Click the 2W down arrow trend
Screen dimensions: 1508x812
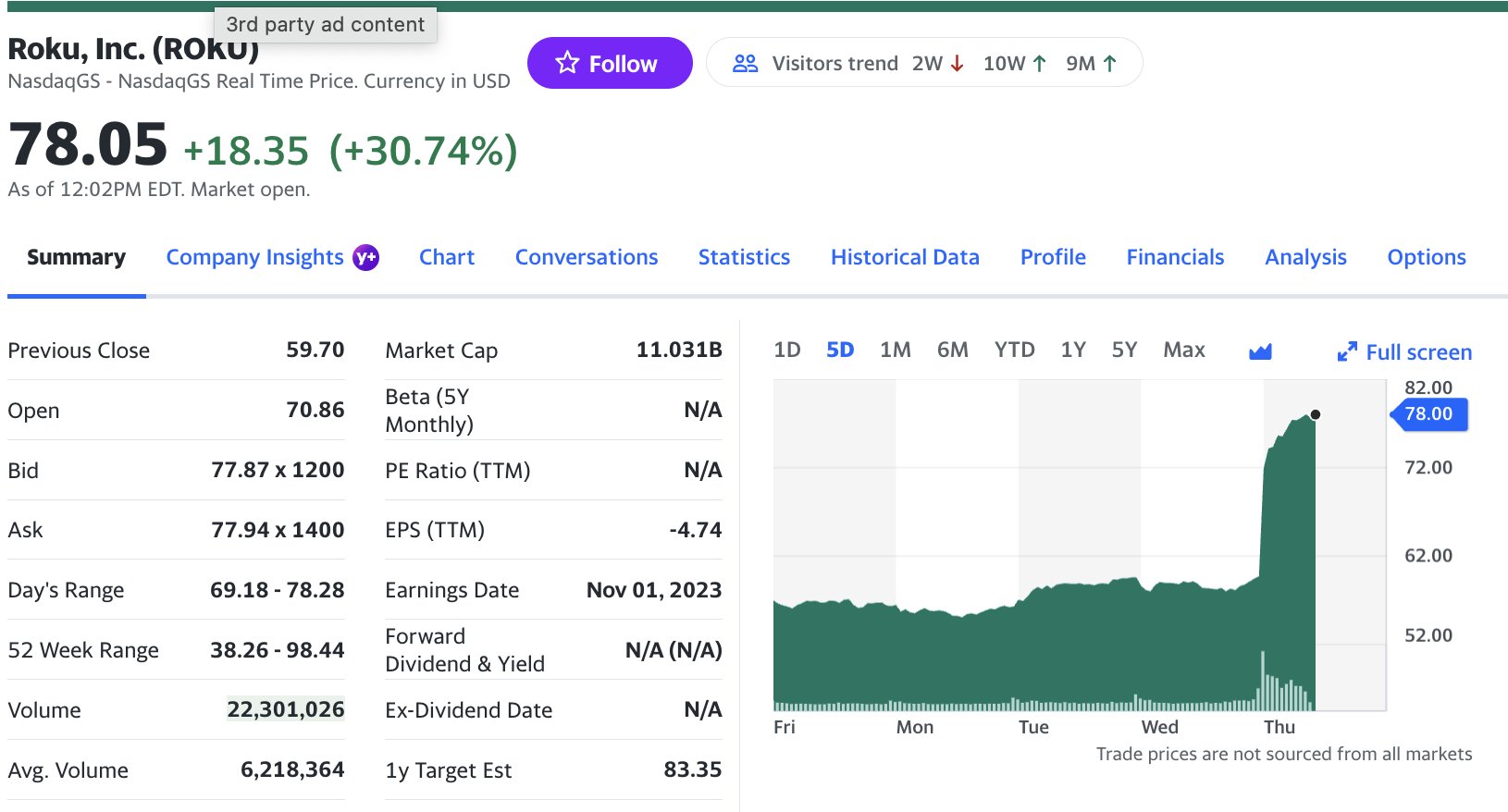pyautogui.click(x=938, y=64)
